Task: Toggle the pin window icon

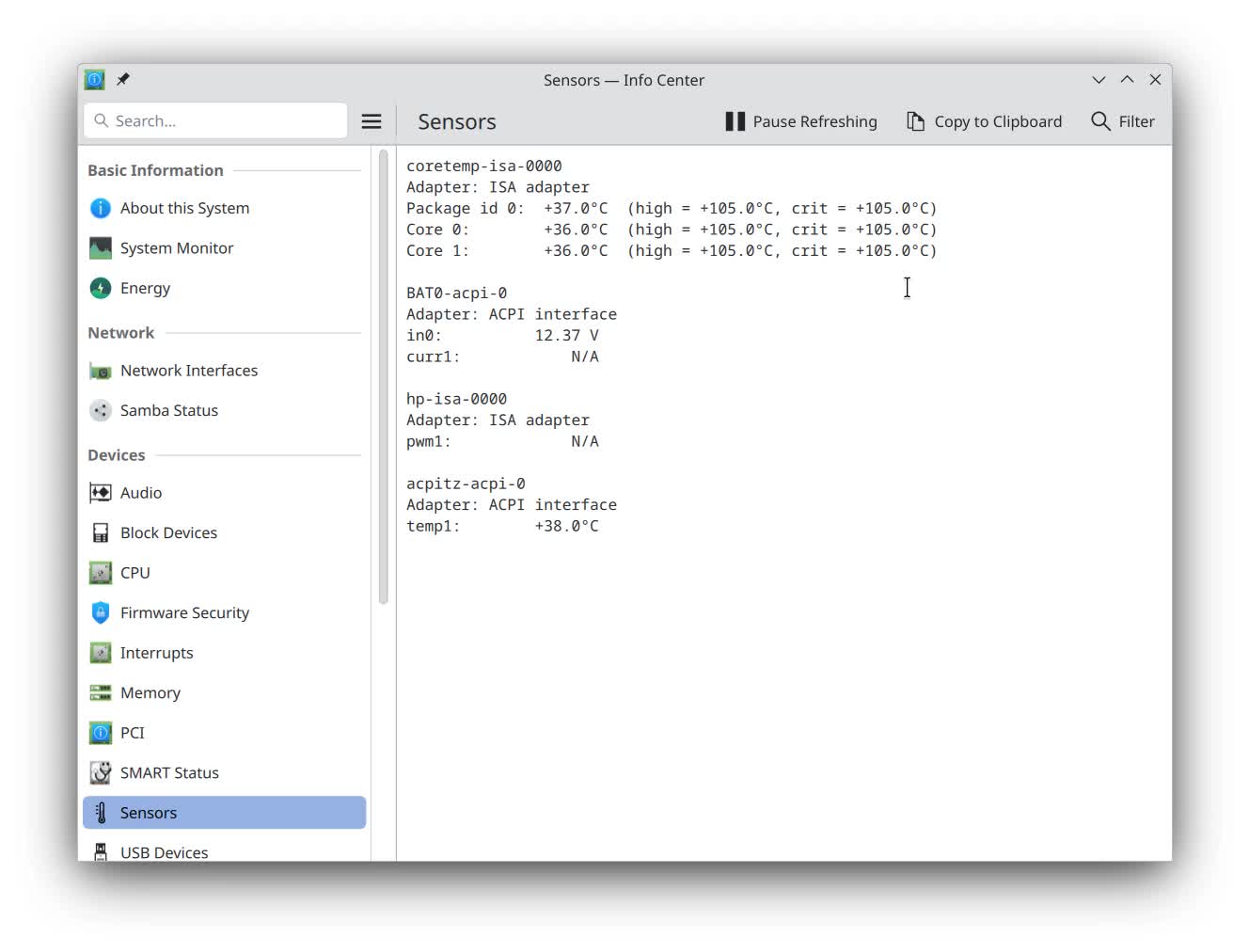Action: point(123,80)
